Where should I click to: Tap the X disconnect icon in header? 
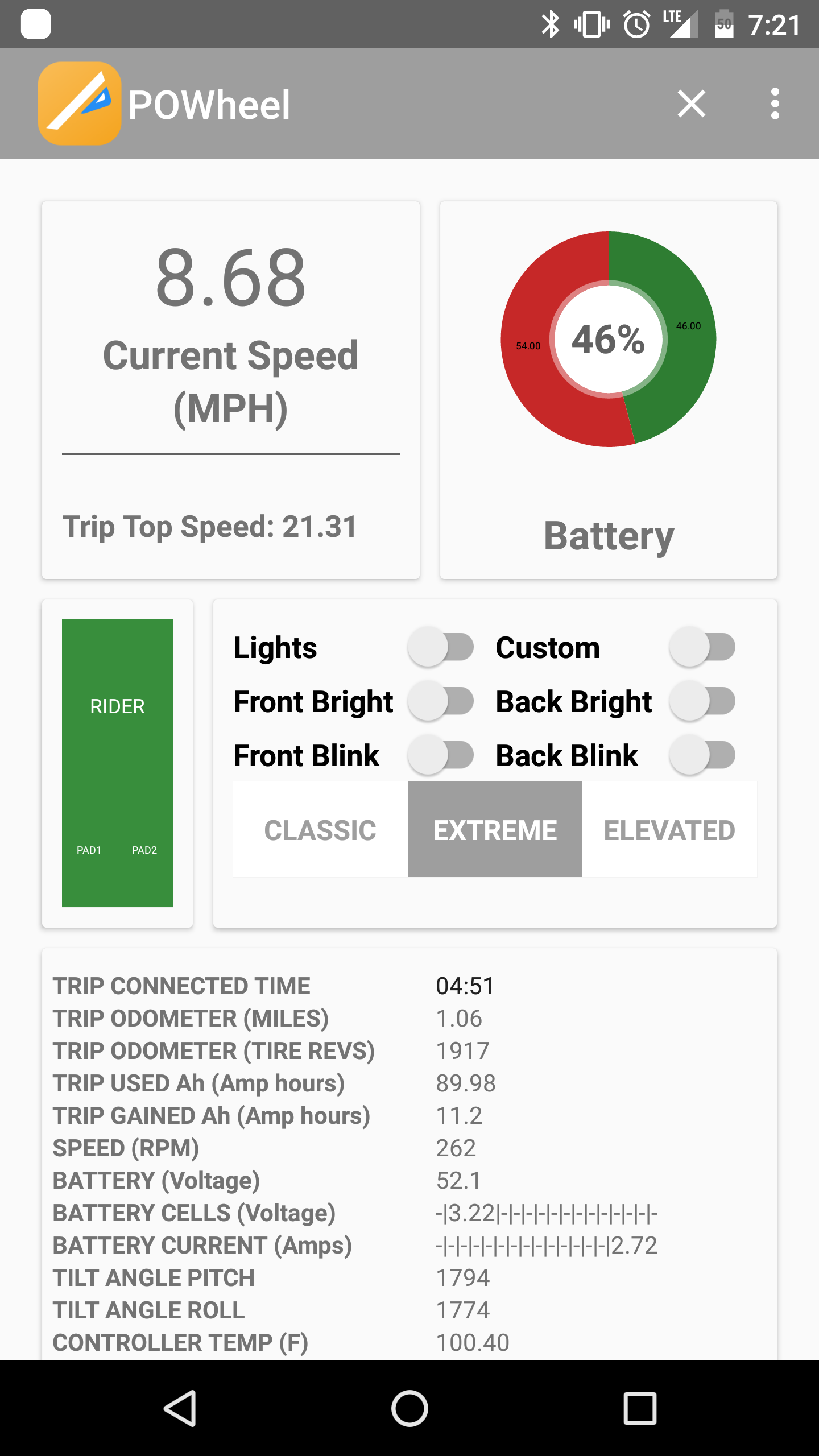click(691, 104)
